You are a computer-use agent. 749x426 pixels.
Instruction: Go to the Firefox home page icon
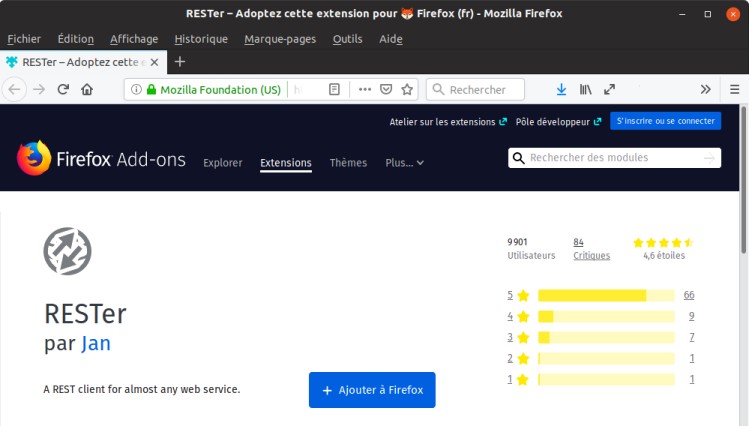coord(87,89)
